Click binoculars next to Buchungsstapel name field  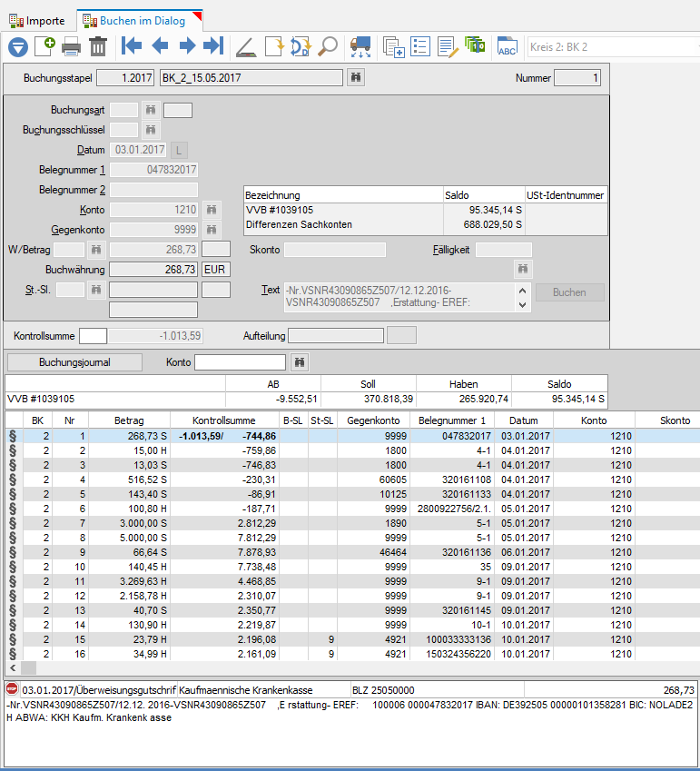coord(356,77)
